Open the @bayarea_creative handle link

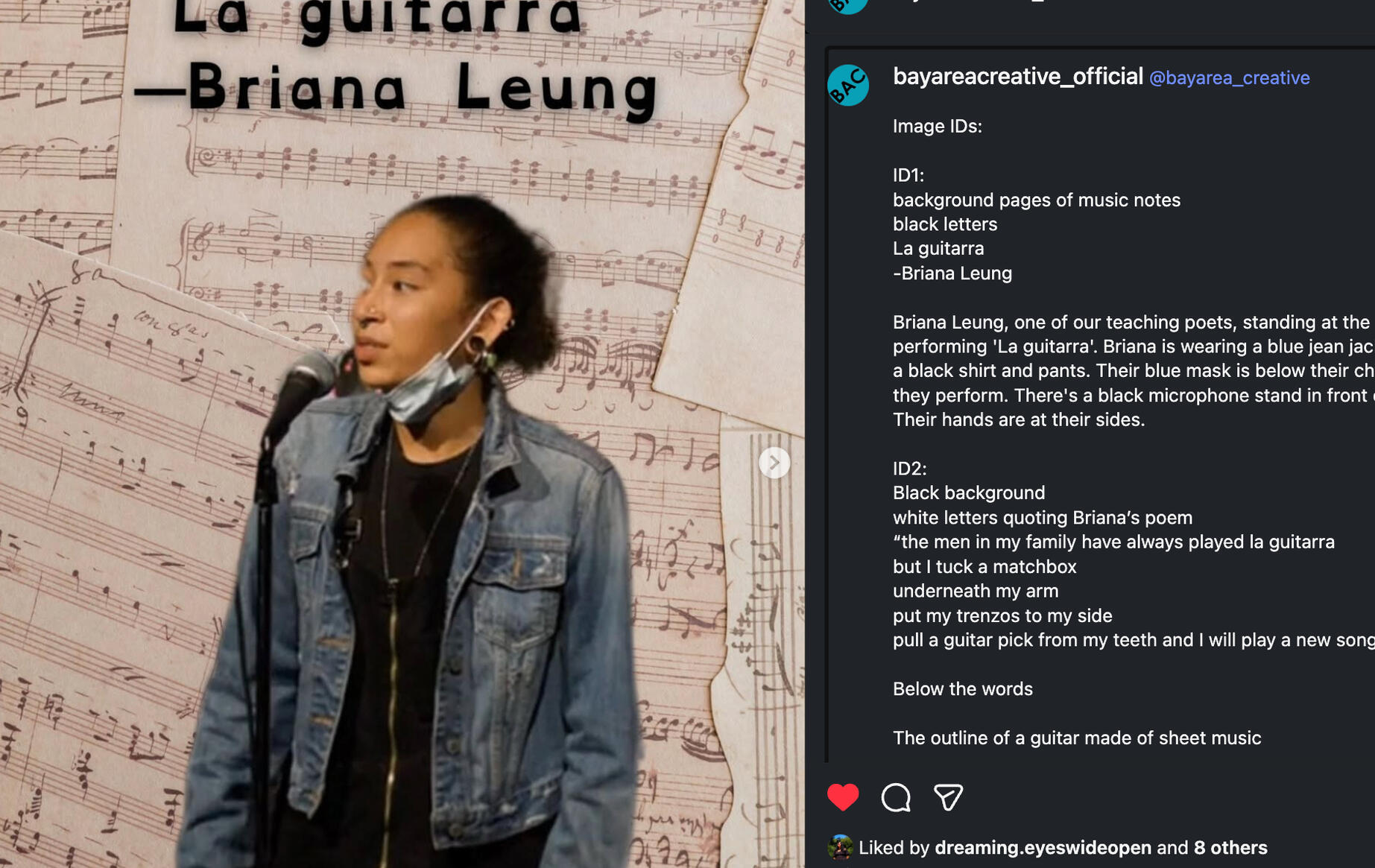click(1229, 77)
